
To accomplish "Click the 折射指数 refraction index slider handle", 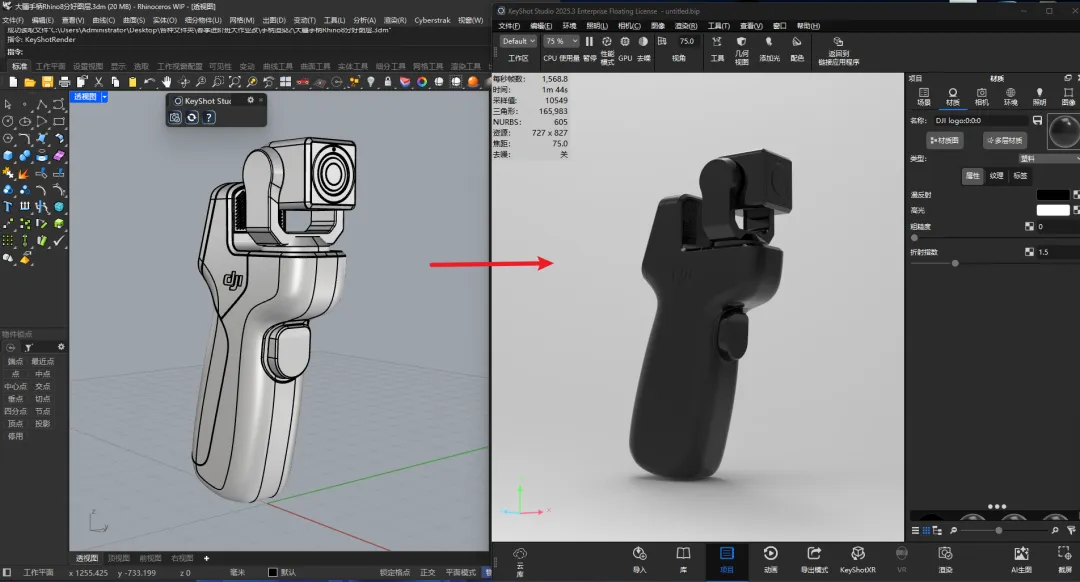I will [955, 263].
